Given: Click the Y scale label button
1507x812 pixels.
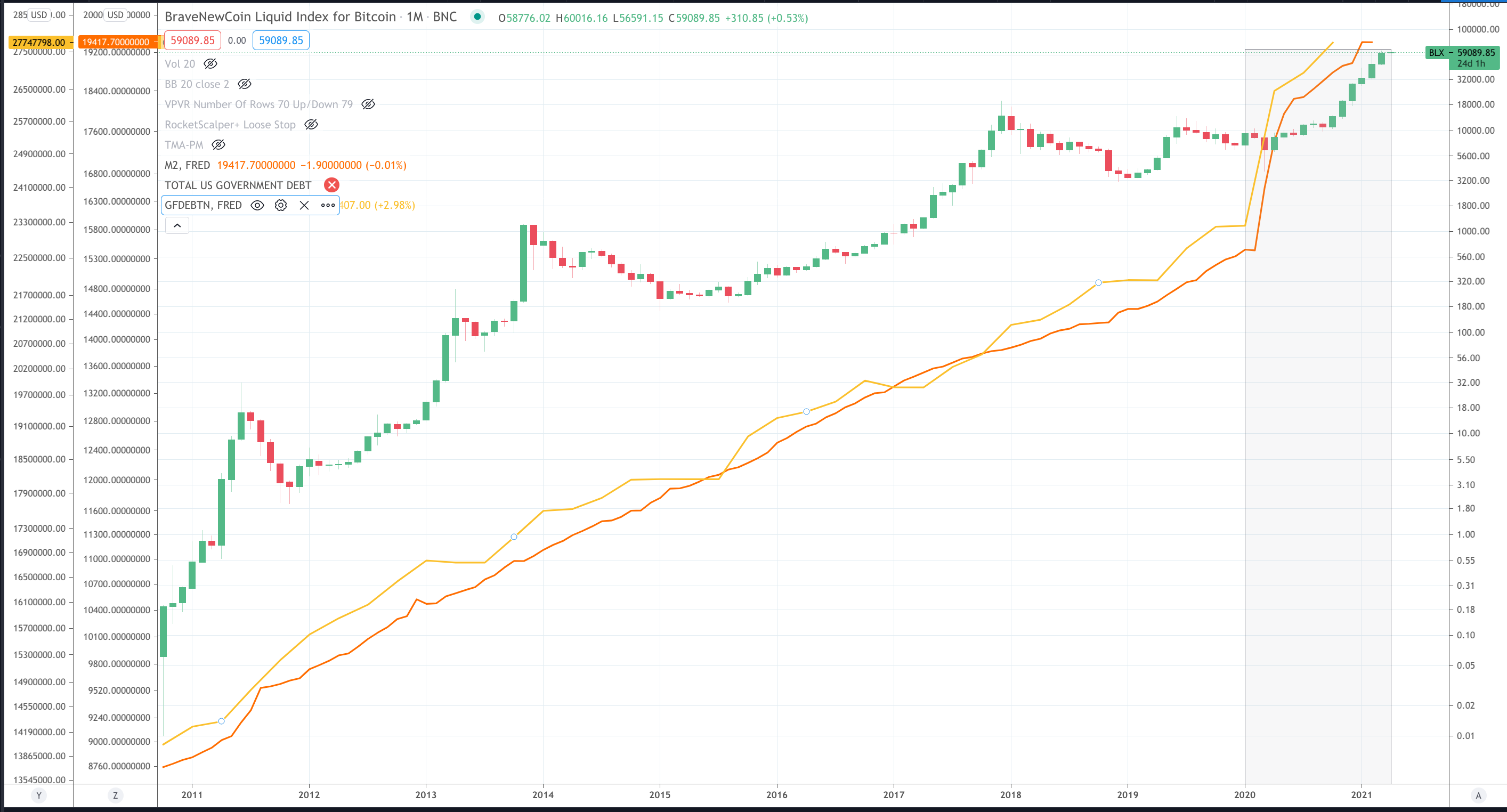Looking at the screenshot, I should 38,795.
